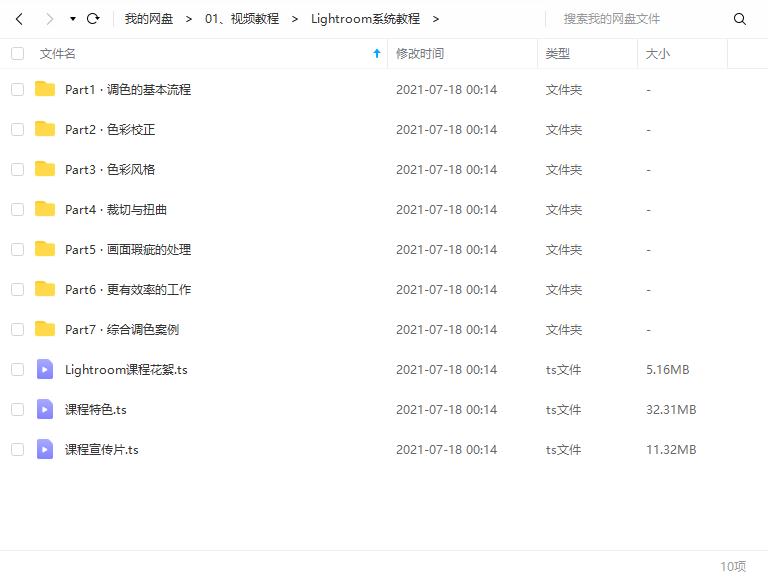Sort the list by the 大小 column header
The height and width of the screenshot is (584, 768).
(657, 53)
